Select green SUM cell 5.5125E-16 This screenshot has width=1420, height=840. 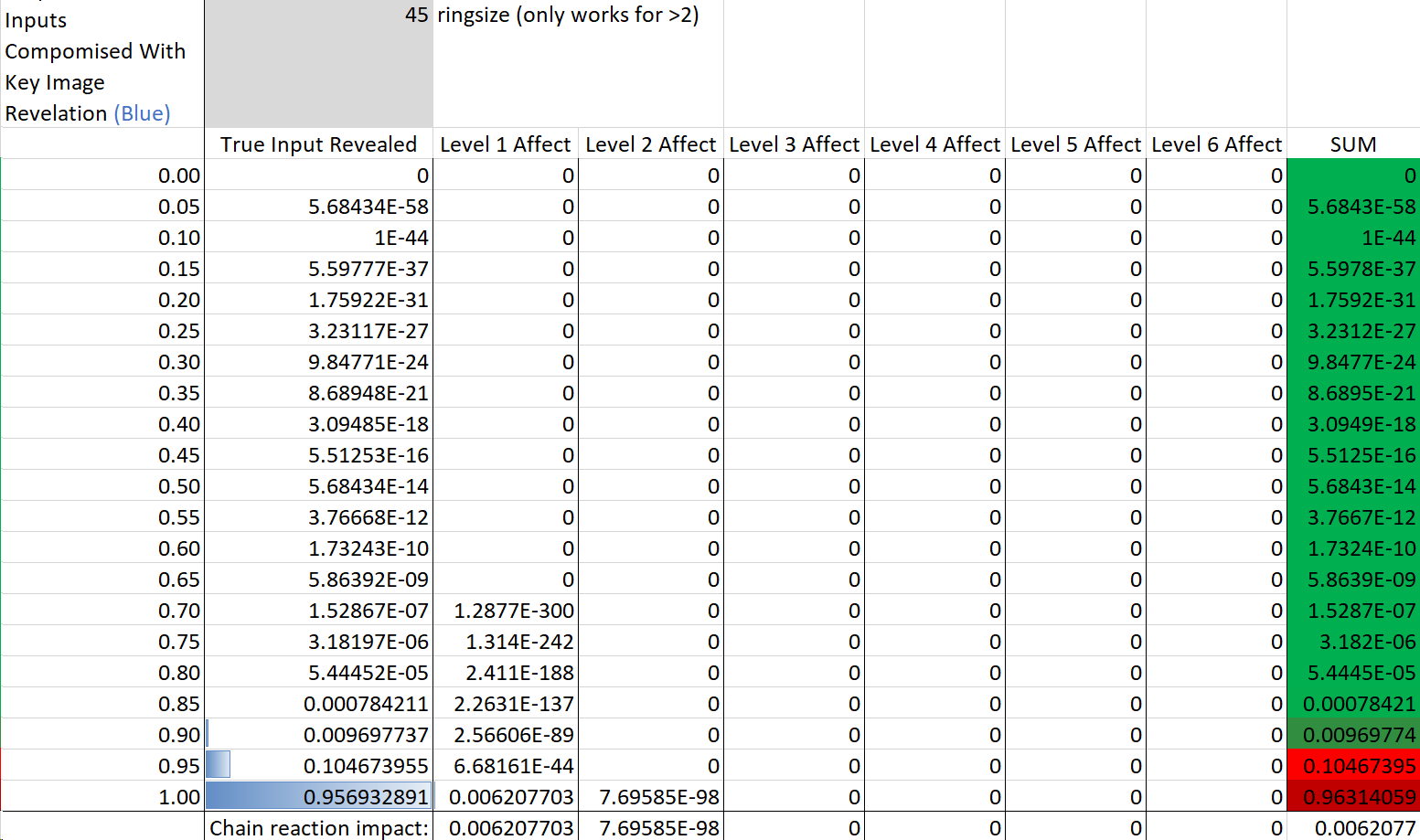pyautogui.click(x=1353, y=454)
